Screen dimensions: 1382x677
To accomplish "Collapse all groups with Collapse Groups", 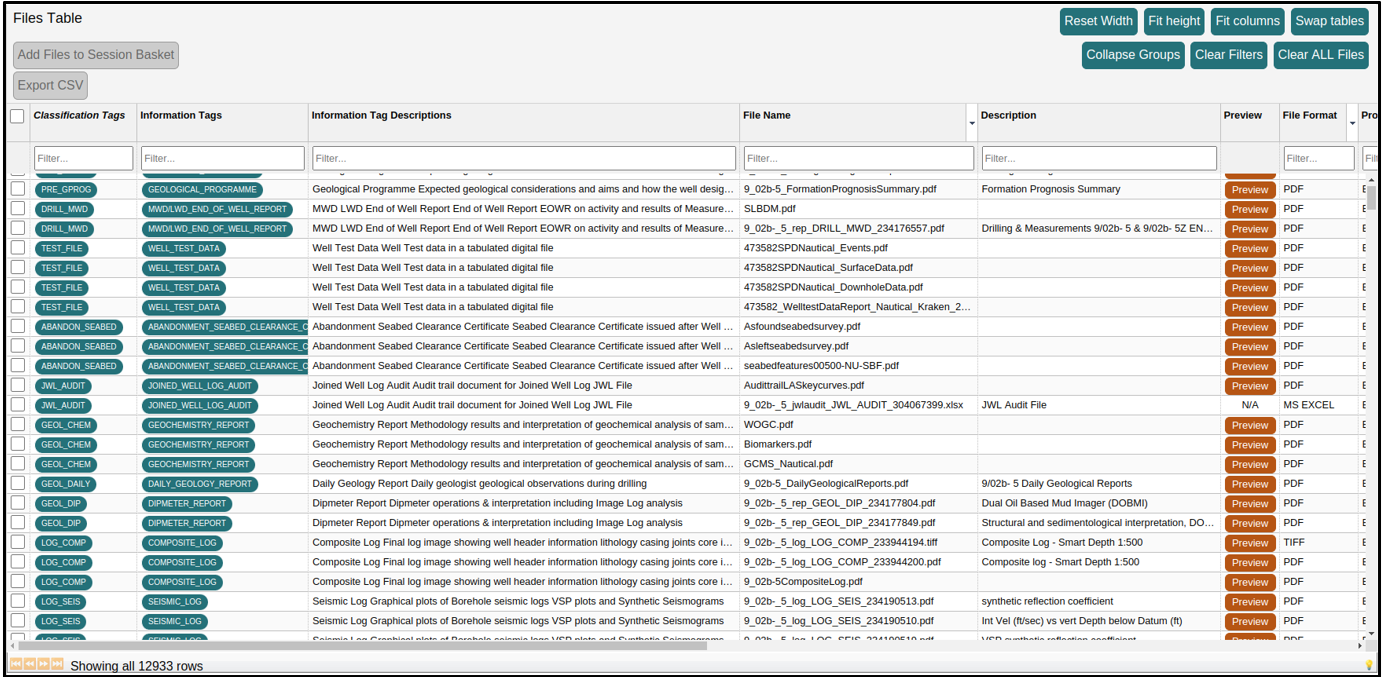I will pyautogui.click(x=1133, y=55).
